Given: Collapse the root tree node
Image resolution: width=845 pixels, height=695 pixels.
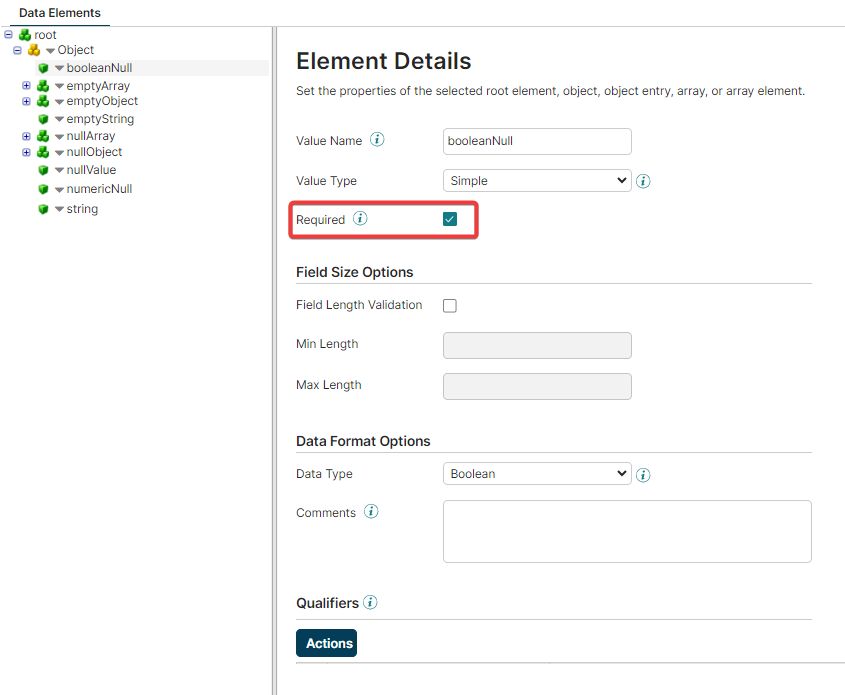Looking at the screenshot, I should pos(8,35).
